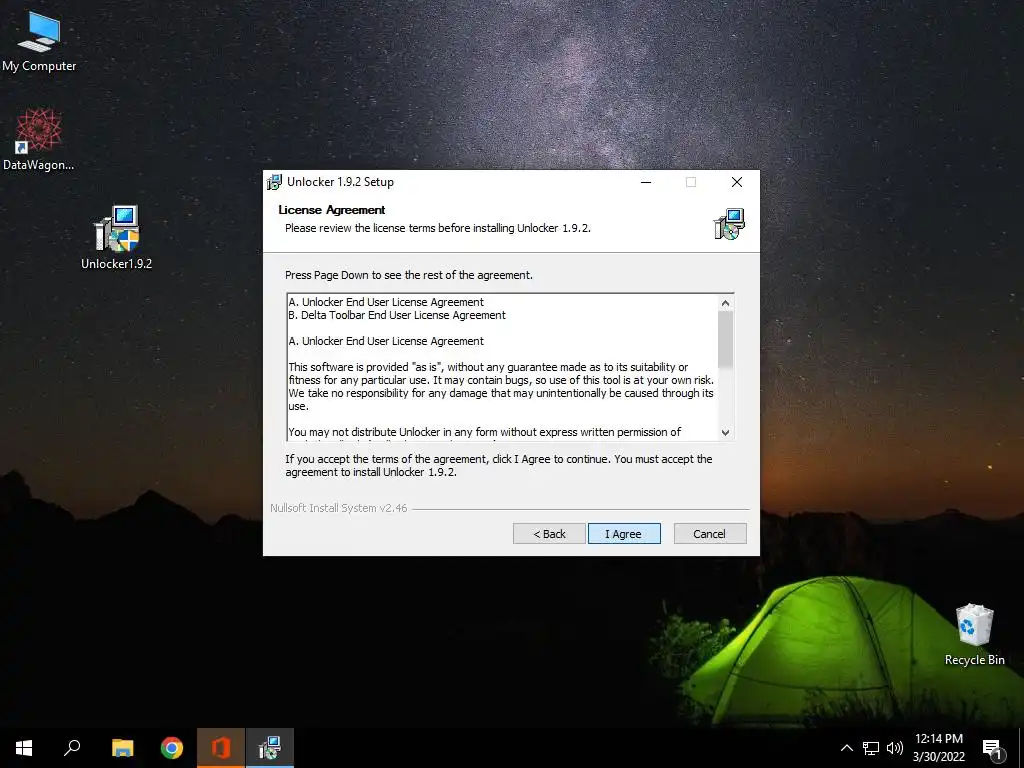Image resolution: width=1024 pixels, height=768 pixels.
Task: Click the Unlocker icon in the setup title bar
Action: (x=274, y=182)
